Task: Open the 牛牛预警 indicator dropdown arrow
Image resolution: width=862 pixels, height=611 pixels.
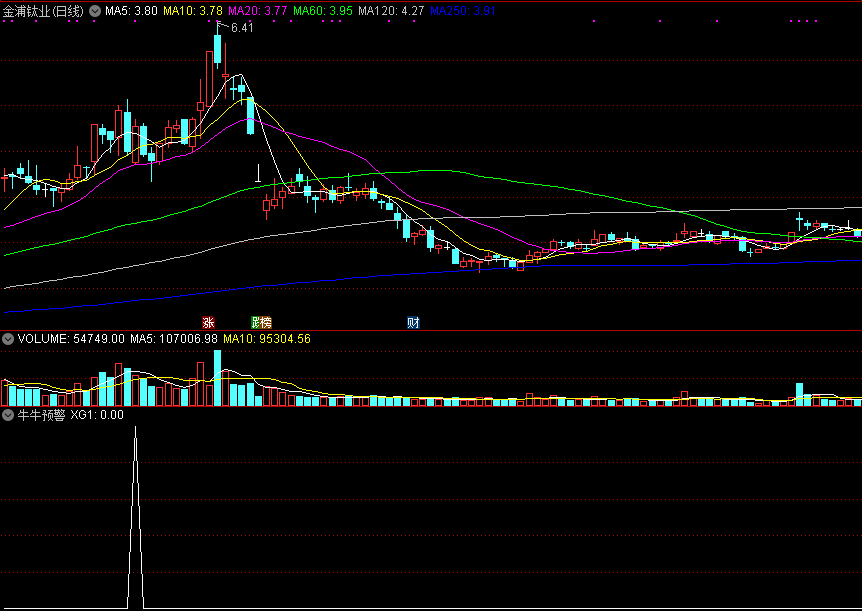Action: [8, 415]
